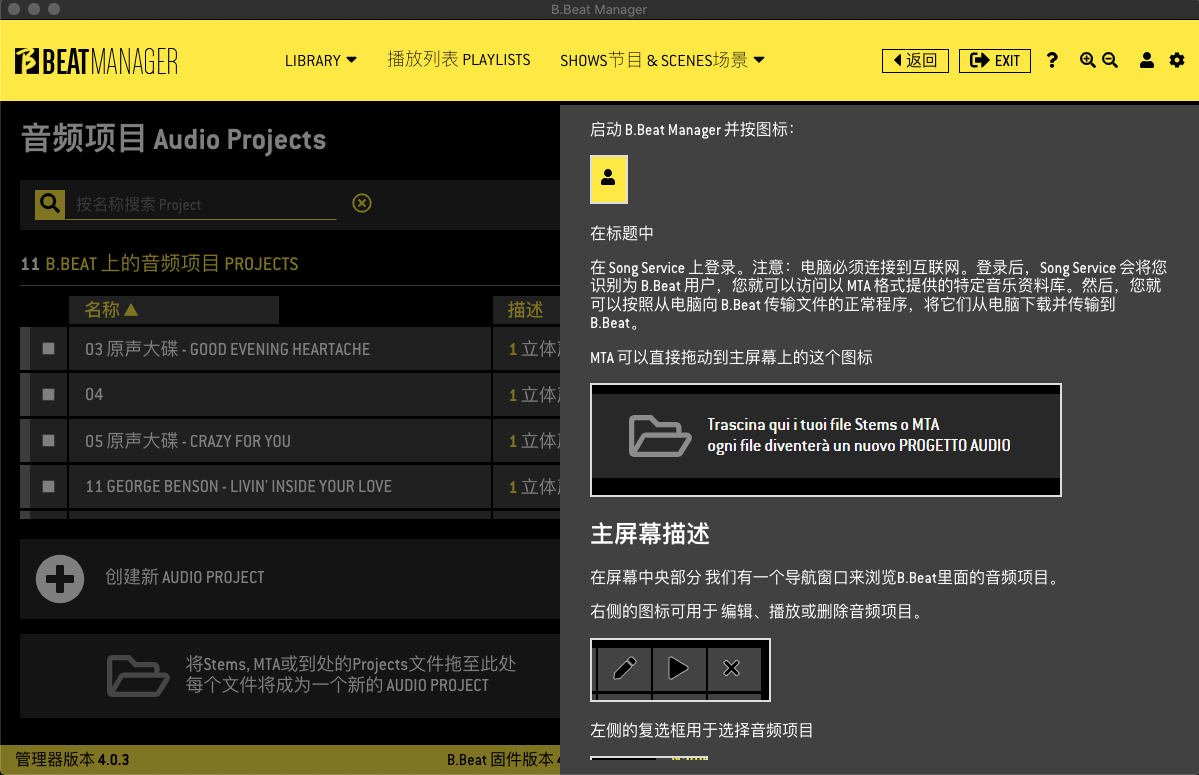Click the B.Beat Manager logo
1199x775 pixels.
coord(96,61)
